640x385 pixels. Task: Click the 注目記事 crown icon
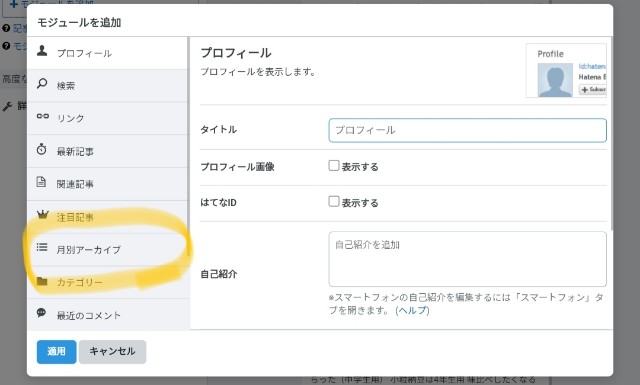click(42, 214)
